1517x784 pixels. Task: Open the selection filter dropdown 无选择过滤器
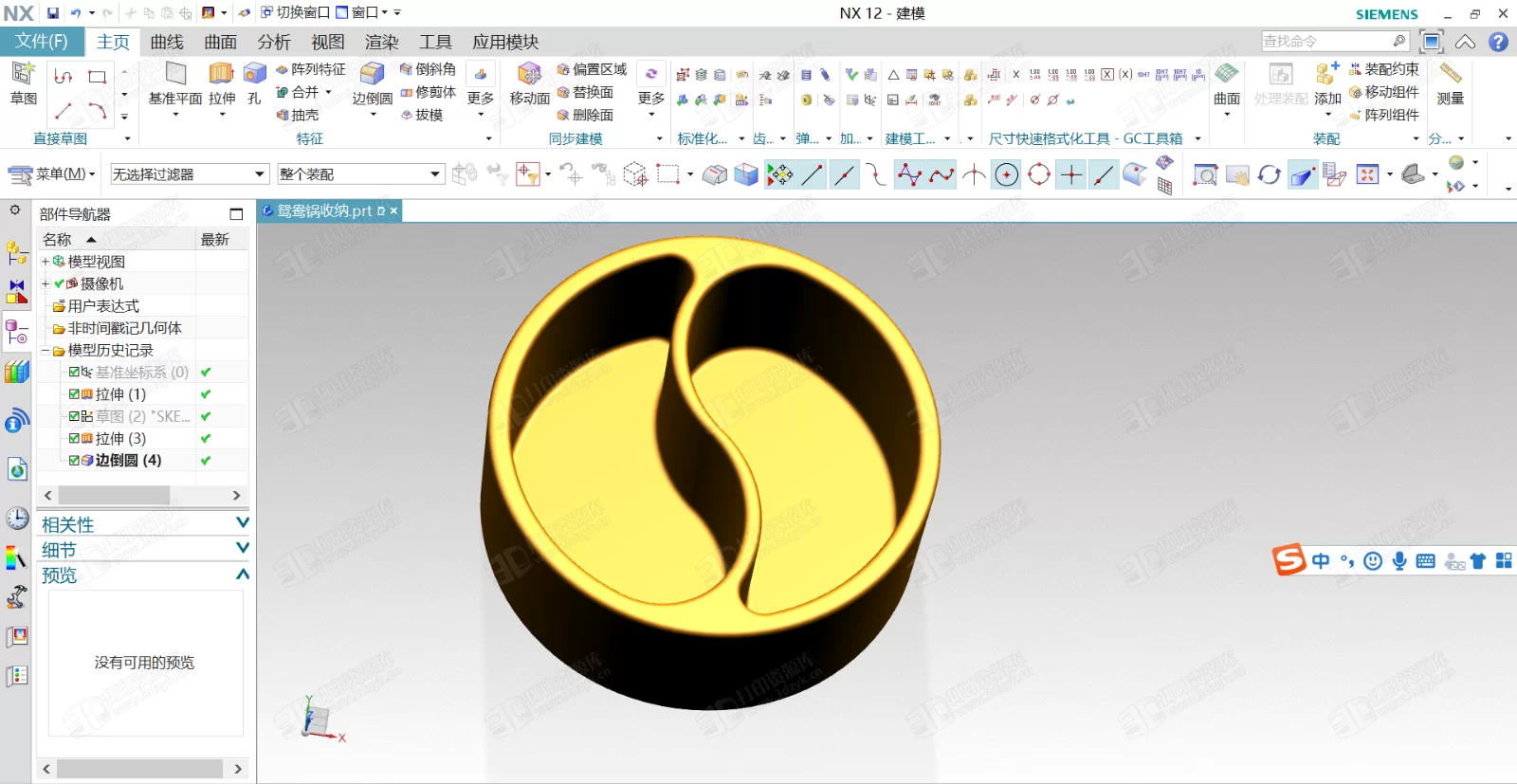click(190, 174)
